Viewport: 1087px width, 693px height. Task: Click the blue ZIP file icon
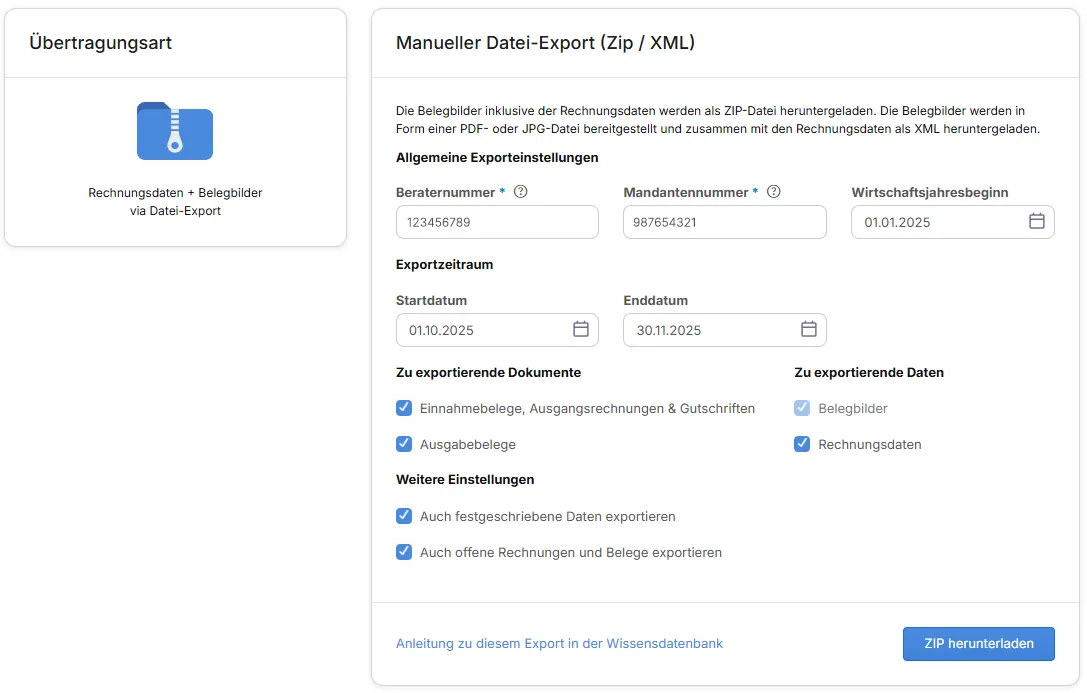(175, 130)
